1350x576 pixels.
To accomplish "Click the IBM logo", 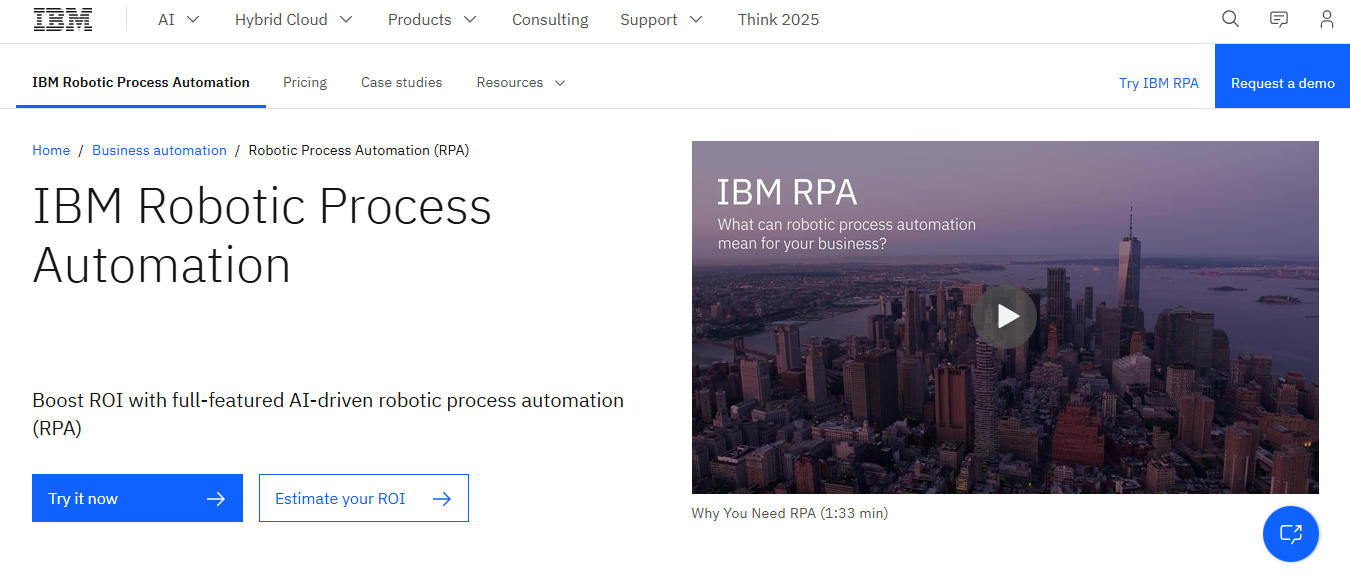I will pyautogui.click(x=63, y=20).
